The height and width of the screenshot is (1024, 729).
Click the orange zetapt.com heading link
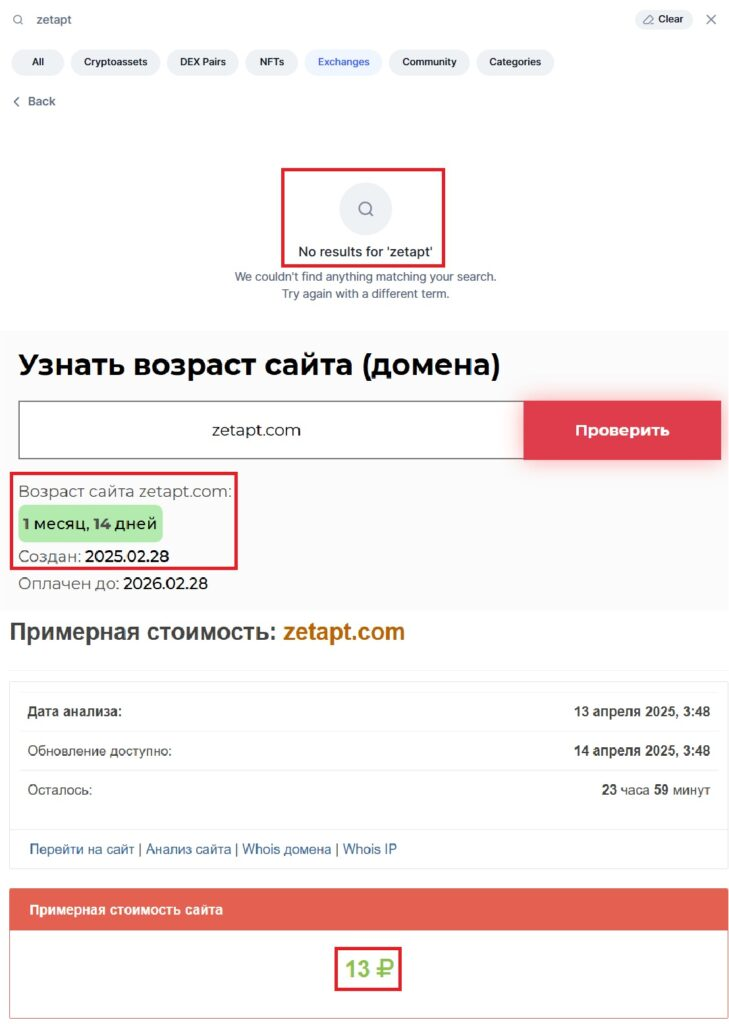[344, 632]
